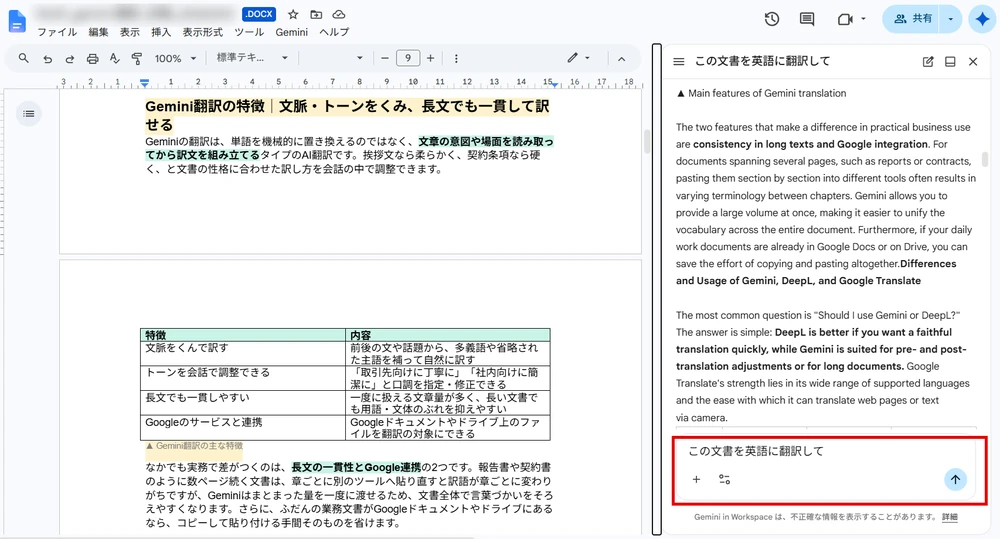1000x539 pixels.
Task: Click table header cell 内容
Action: (448, 335)
